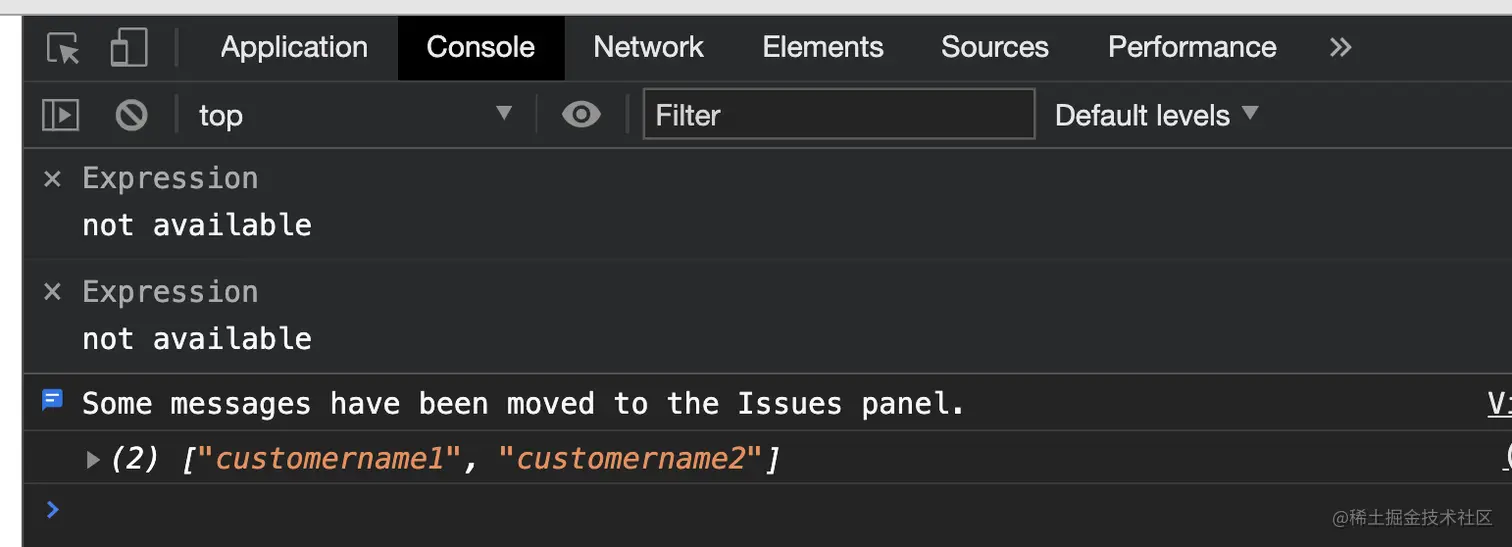Open the top context dropdown

point(356,115)
